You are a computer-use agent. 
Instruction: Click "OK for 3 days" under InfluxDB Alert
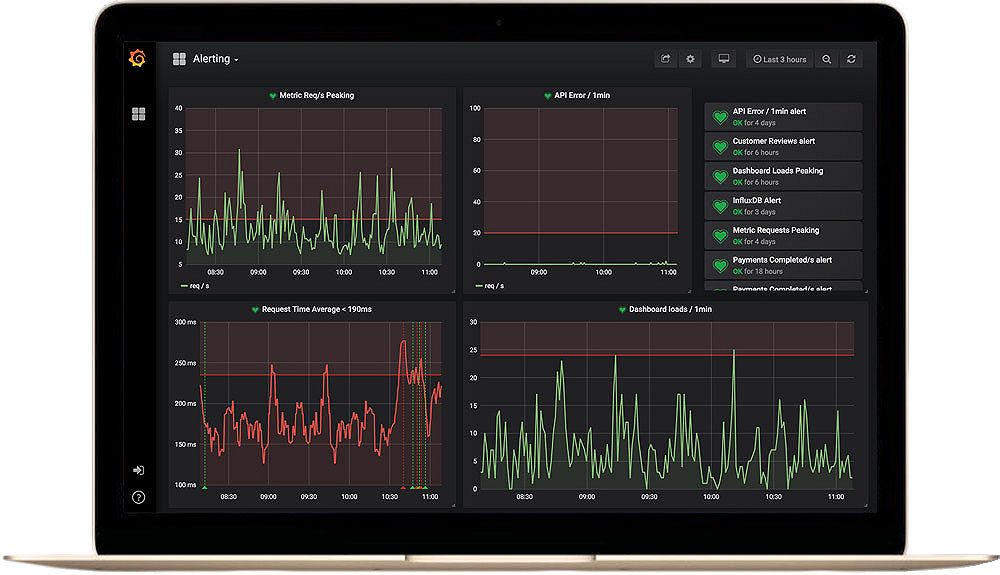(754, 212)
